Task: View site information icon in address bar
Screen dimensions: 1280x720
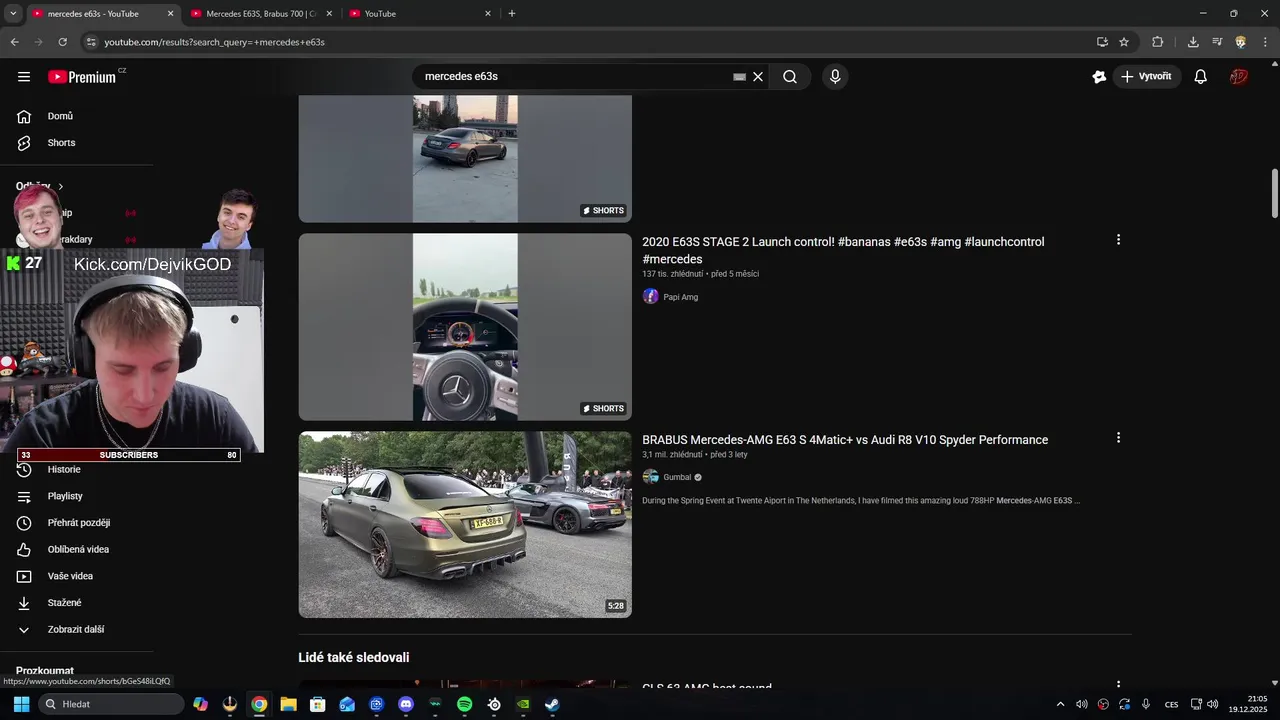Action: [x=91, y=42]
